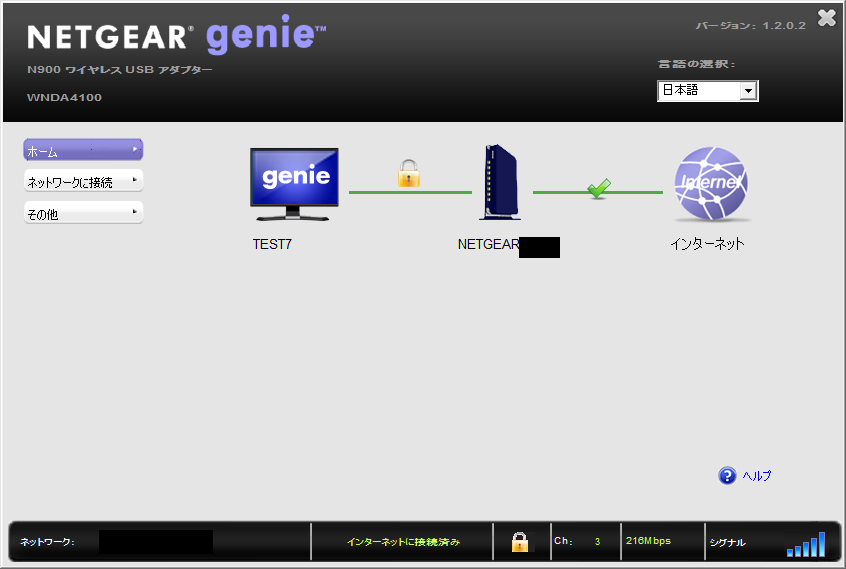Open the language selection dropdown
Image resolution: width=846 pixels, height=569 pixels.
pyautogui.click(x=747, y=91)
